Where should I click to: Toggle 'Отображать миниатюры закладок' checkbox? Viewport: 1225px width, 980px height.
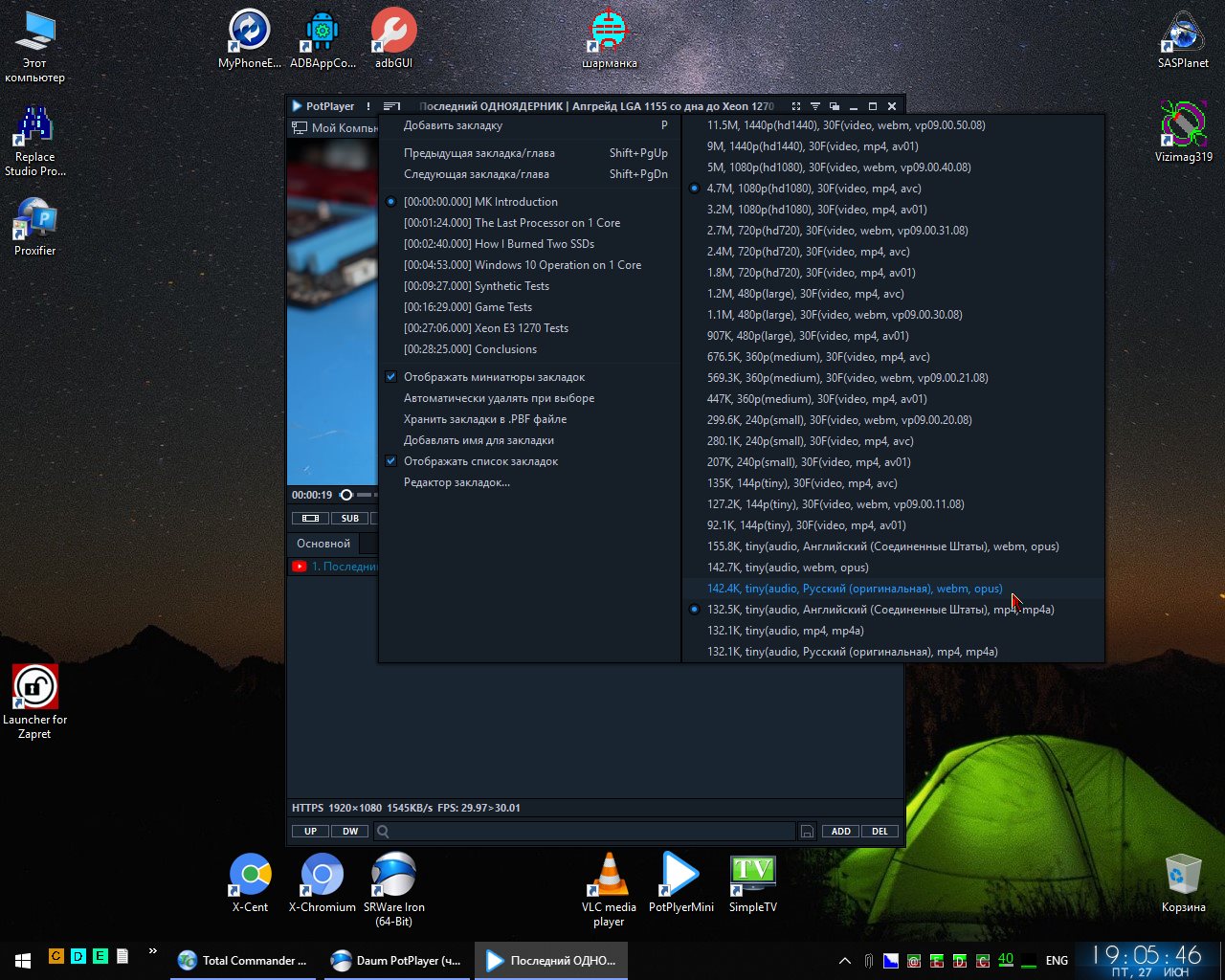(391, 377)
